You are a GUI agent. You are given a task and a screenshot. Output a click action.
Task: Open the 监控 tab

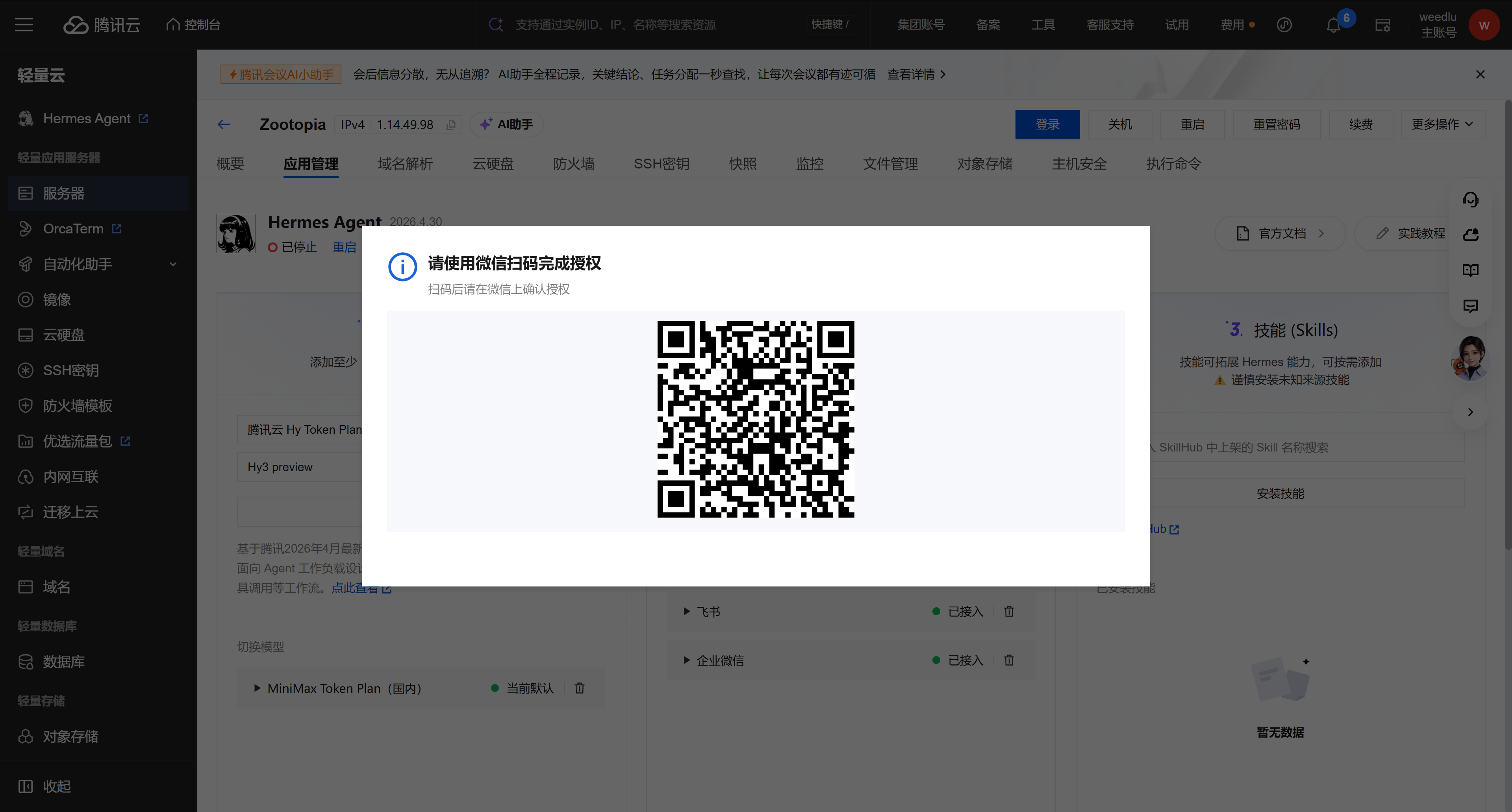810,164
